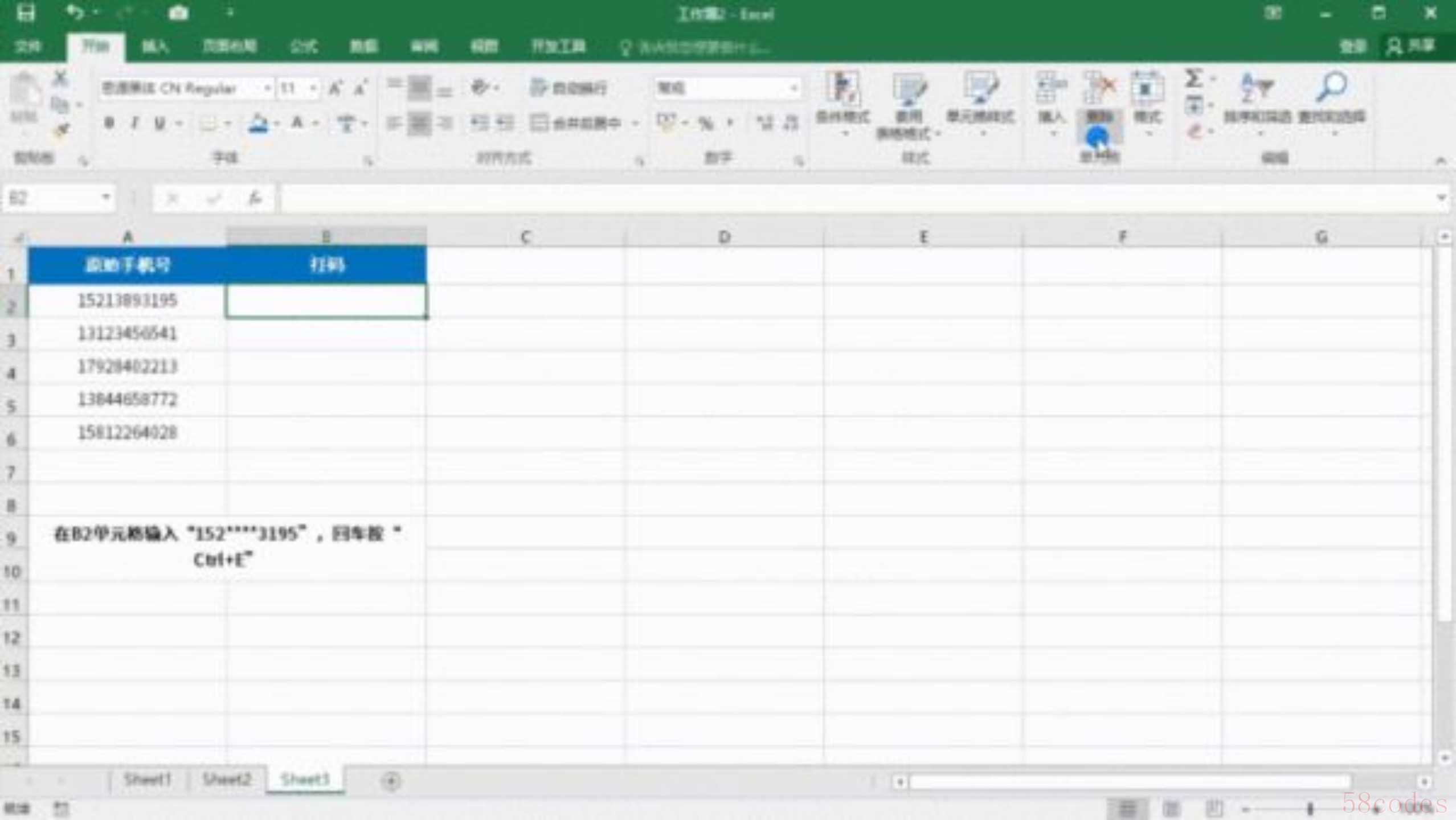Click the AutoSum sigma icon

pyautogui.click(x=1193, y=79)
